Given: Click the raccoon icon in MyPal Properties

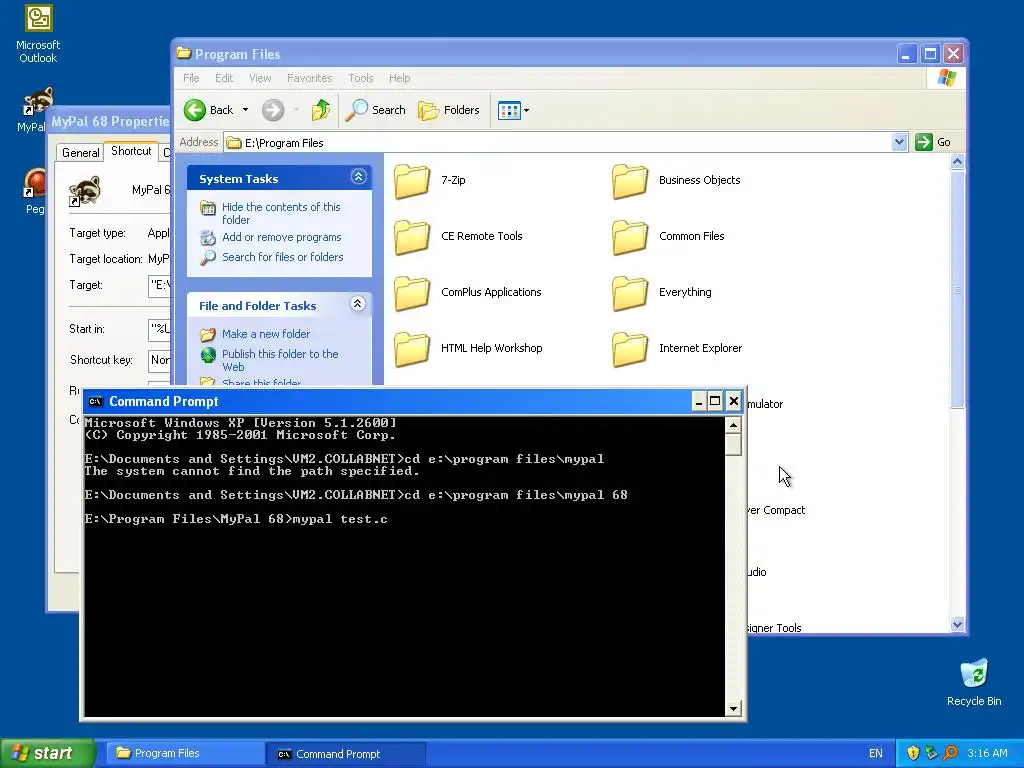Looking at the screenshot, I should pos(85,191).
